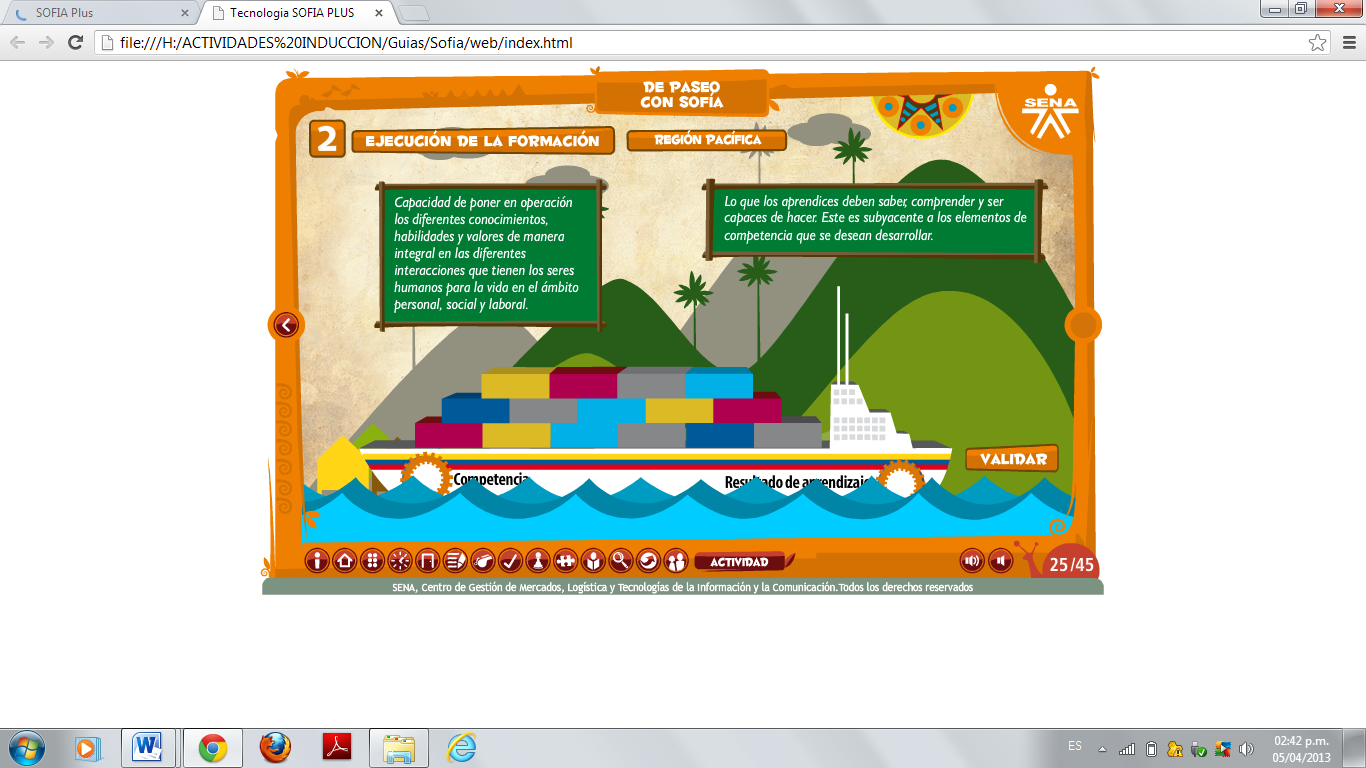Click the network signal tray icon
The image size is (1366, 768).
pos(1127,748)
